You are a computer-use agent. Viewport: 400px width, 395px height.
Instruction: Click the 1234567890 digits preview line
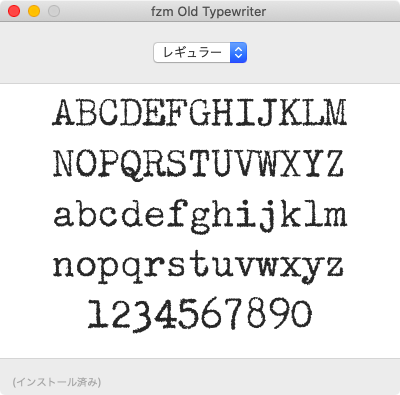[x=200, y=315]
